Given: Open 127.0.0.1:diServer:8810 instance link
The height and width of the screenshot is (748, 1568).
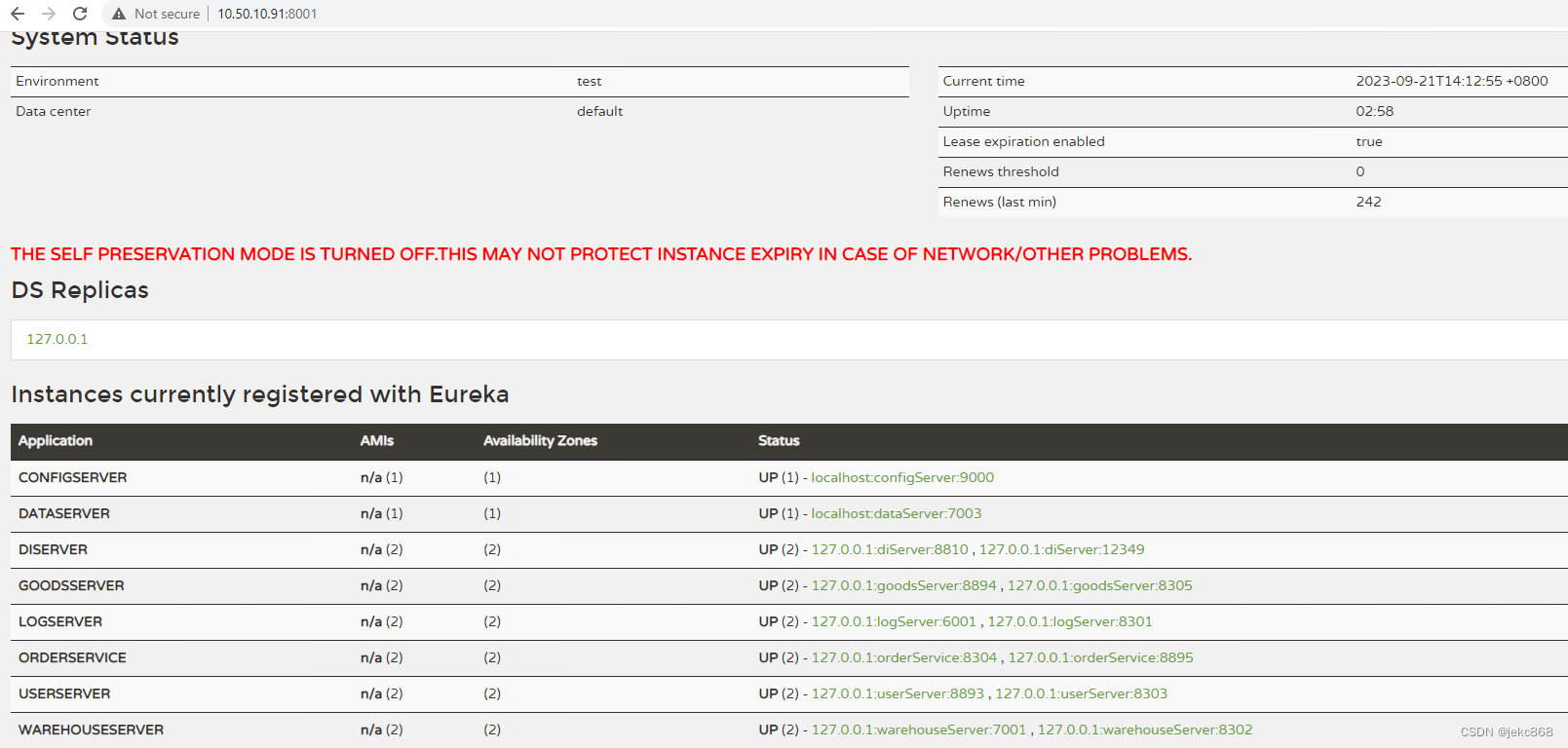Looking at the screenshot, I should pyautogui.click(x=890, y=549).
